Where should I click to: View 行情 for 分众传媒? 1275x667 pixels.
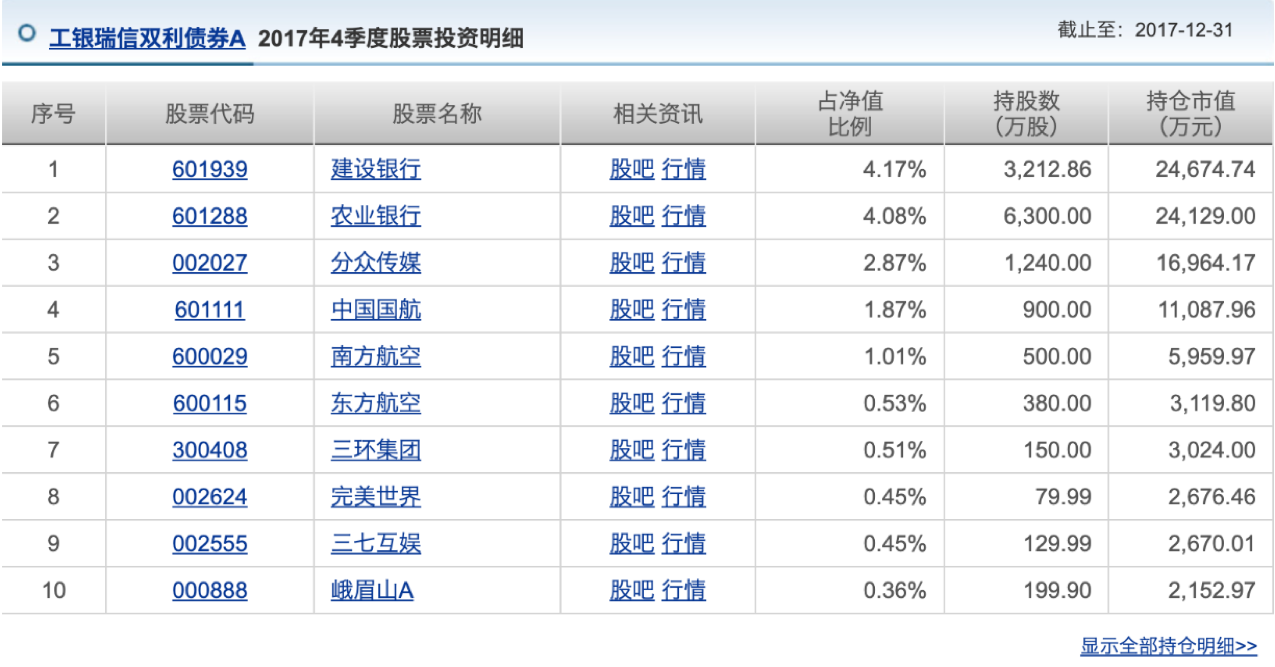[684, 263]
